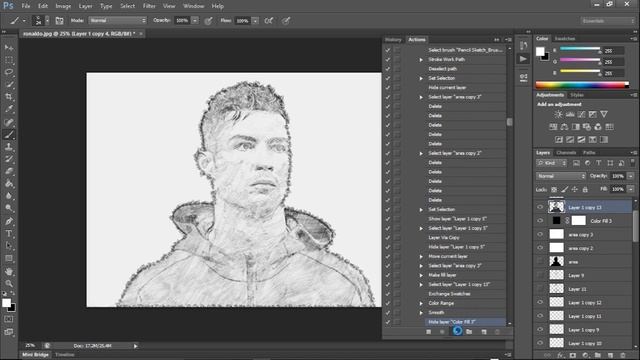Screen dimensions: 640x360
Task: Select the Type tool
Action: (9, 234)
